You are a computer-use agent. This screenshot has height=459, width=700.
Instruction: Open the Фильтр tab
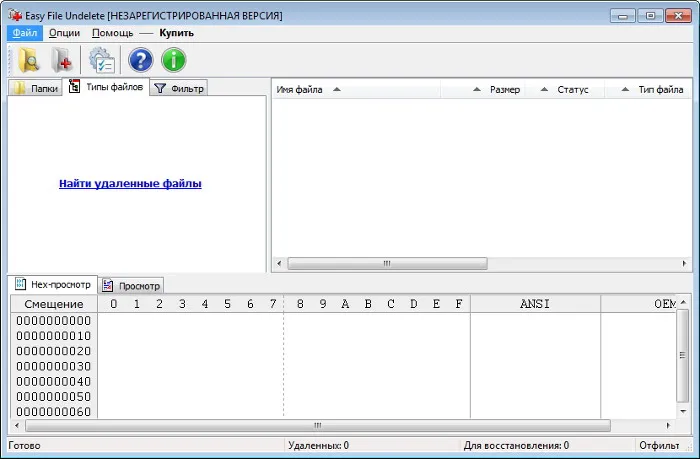coord(179,88)
